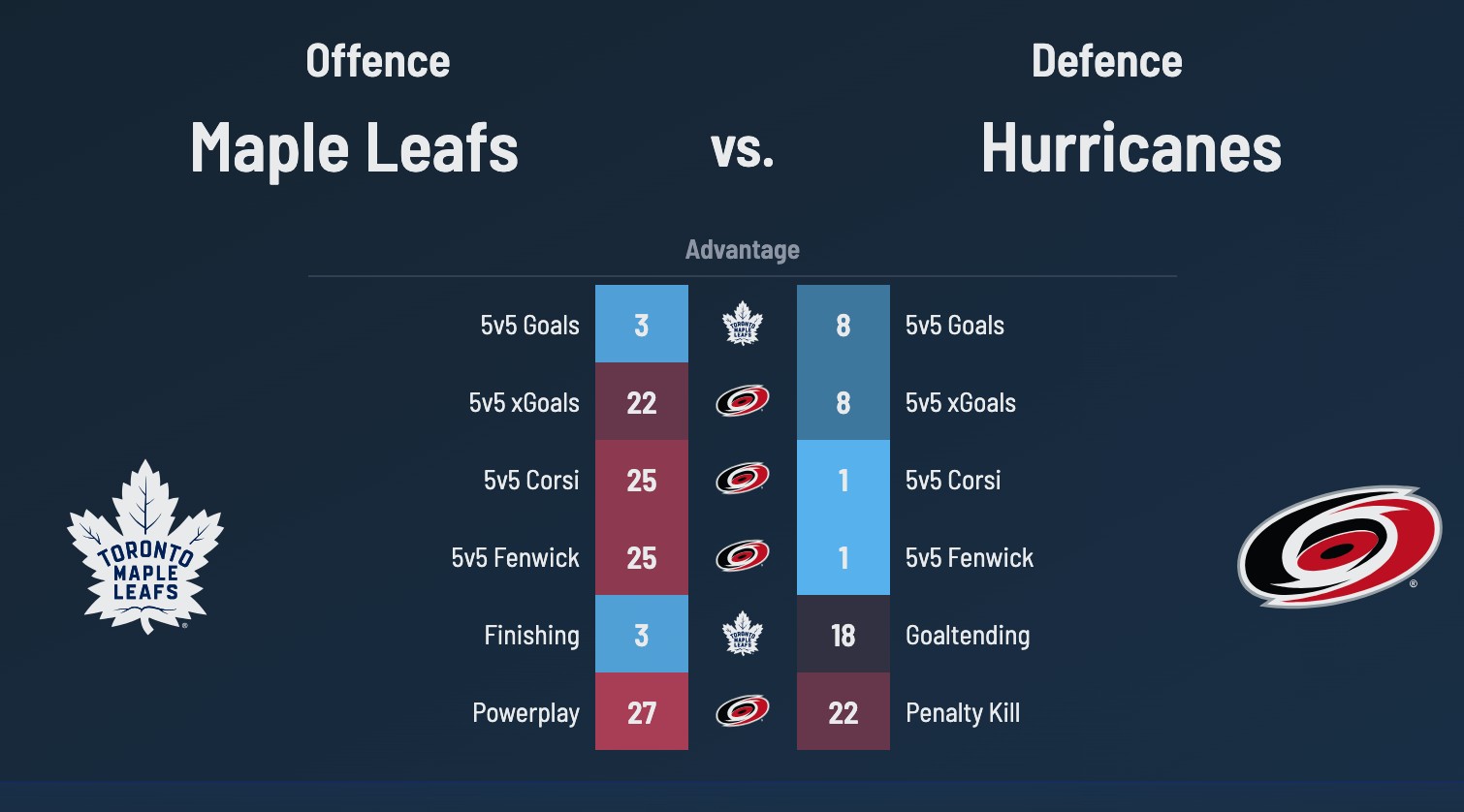This screenshot has height=812, width=1464.
Task: Click the Finishing stat label
Action: (531, 635)
